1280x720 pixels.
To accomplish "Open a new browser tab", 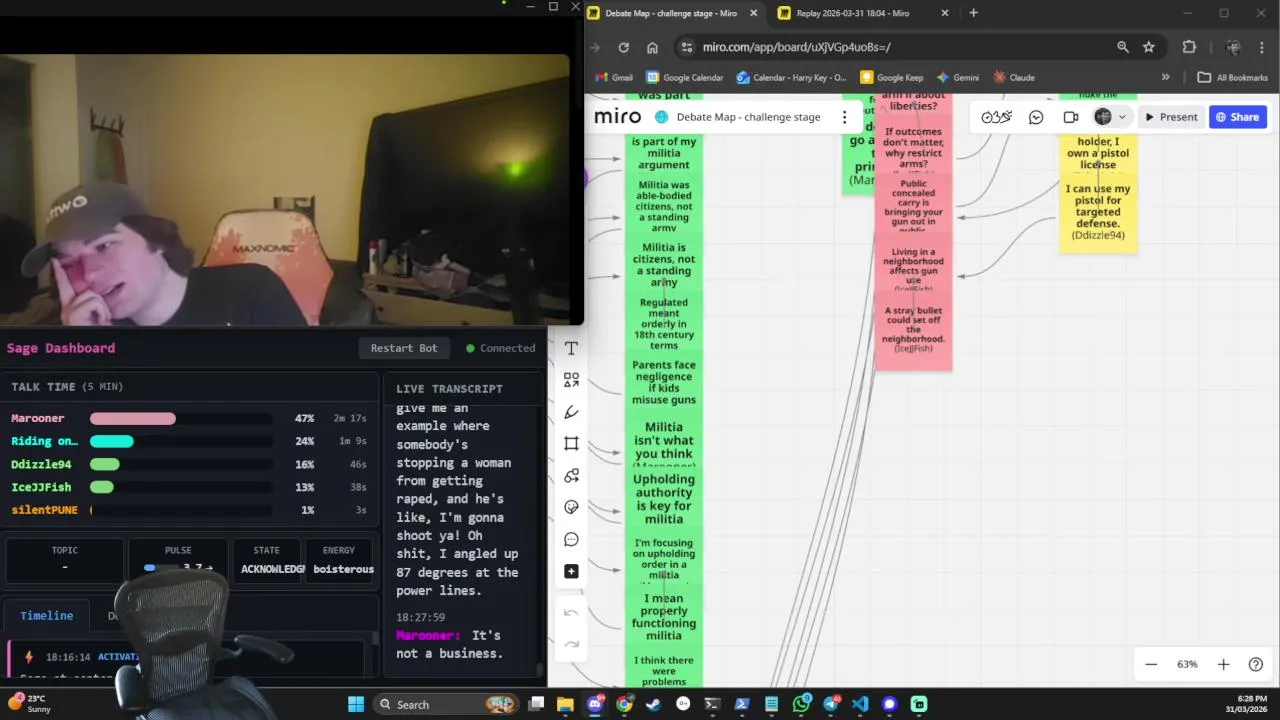I will [x=973, y=13].
